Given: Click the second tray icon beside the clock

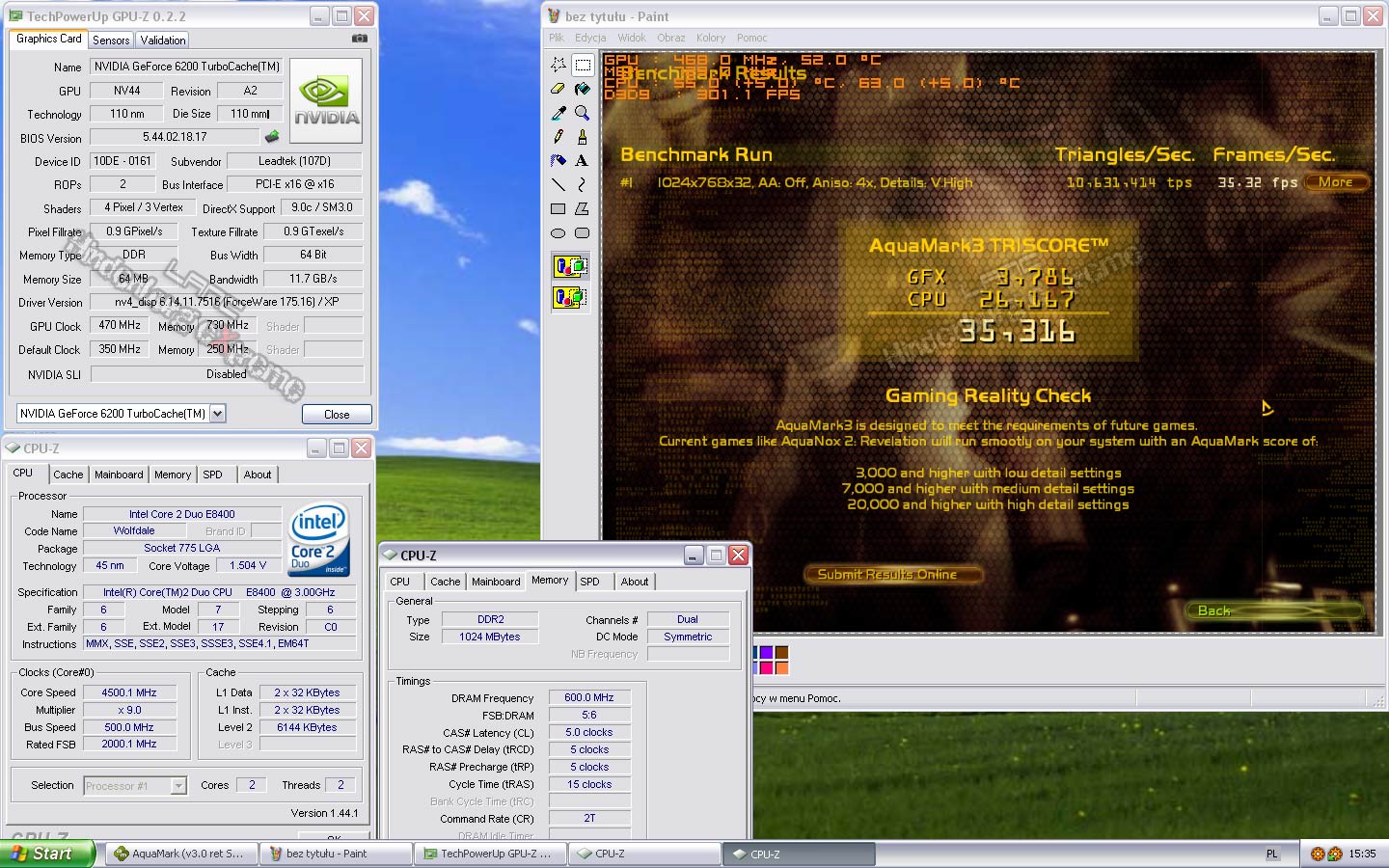Looking at the screenshot, I should coord(1335,854).
